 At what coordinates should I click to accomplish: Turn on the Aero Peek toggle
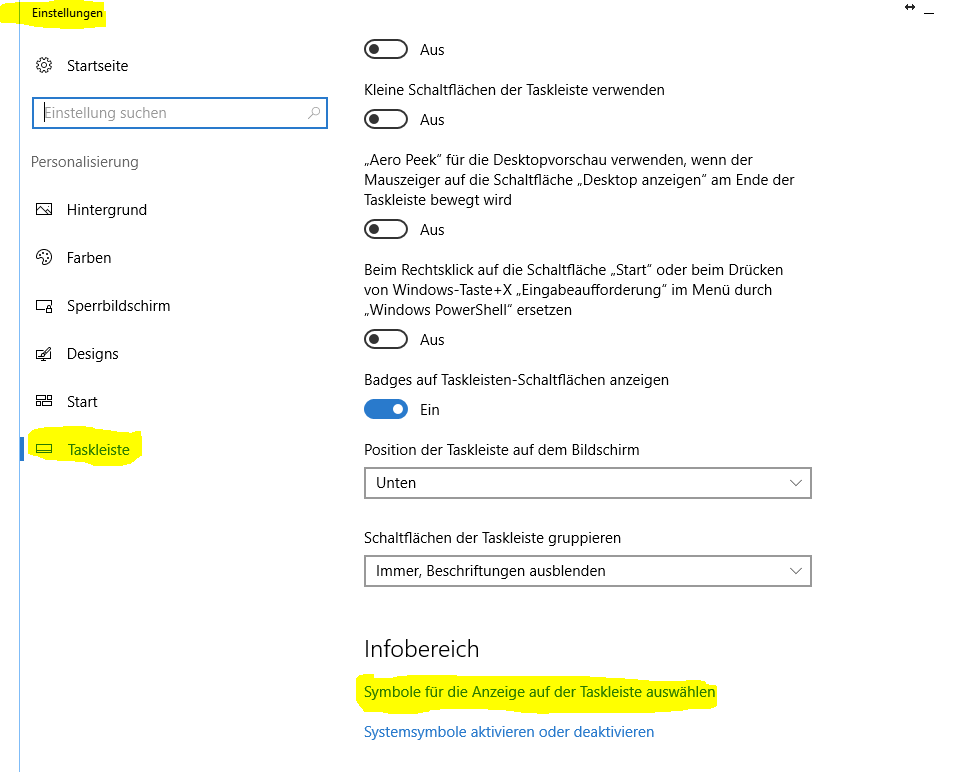coord(386,229)
